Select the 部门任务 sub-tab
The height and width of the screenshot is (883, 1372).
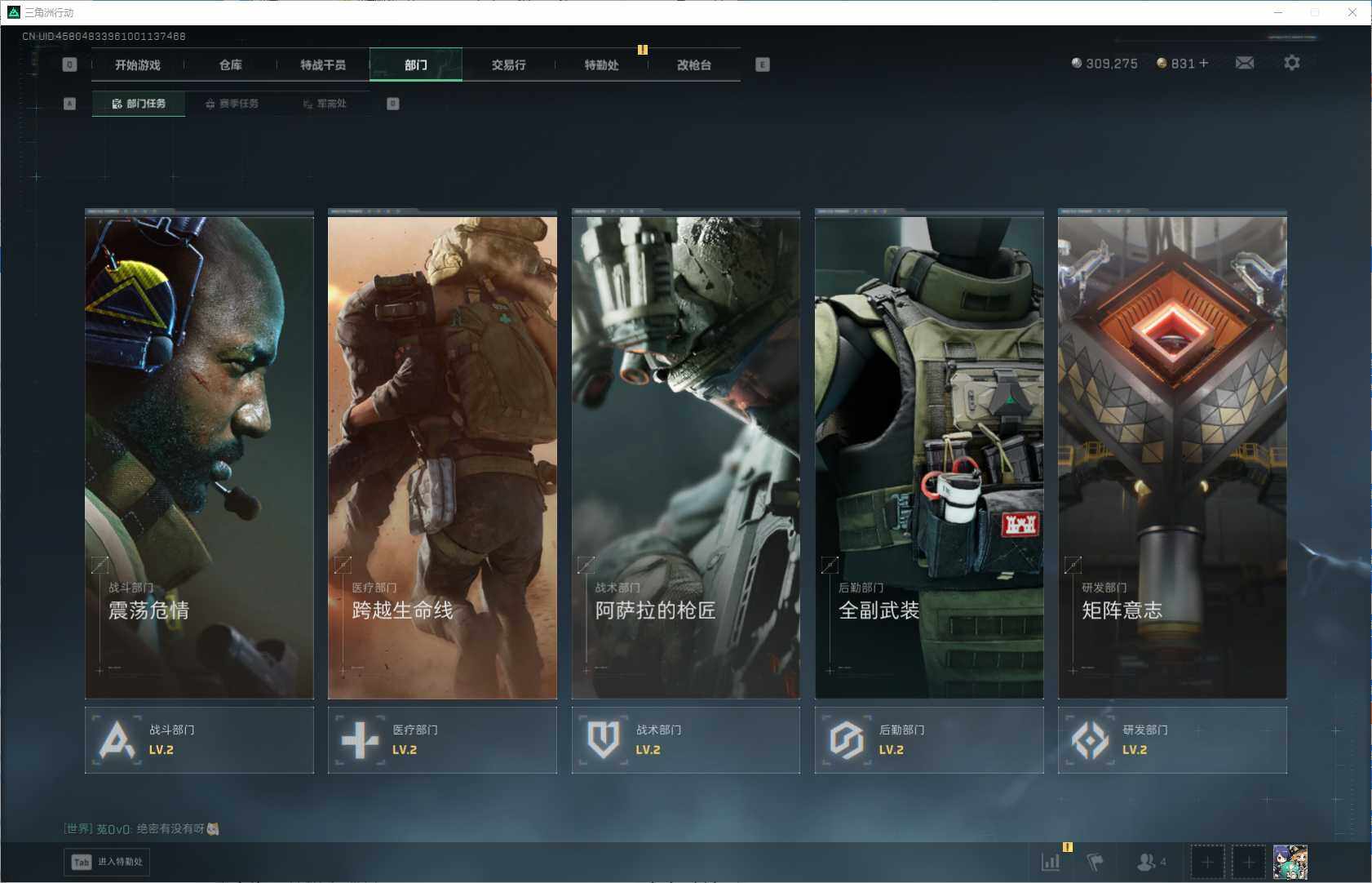pyautogui.click(x=139, y=104)
